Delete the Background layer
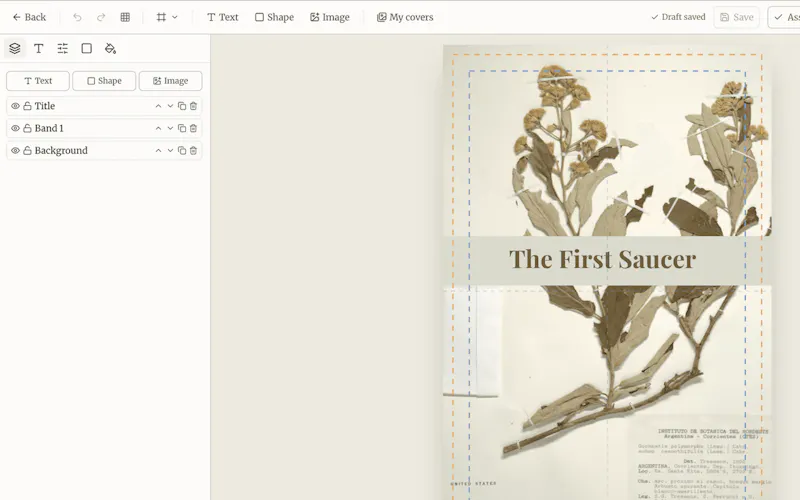Screen dimensions: 800x500 click(193, 151)
